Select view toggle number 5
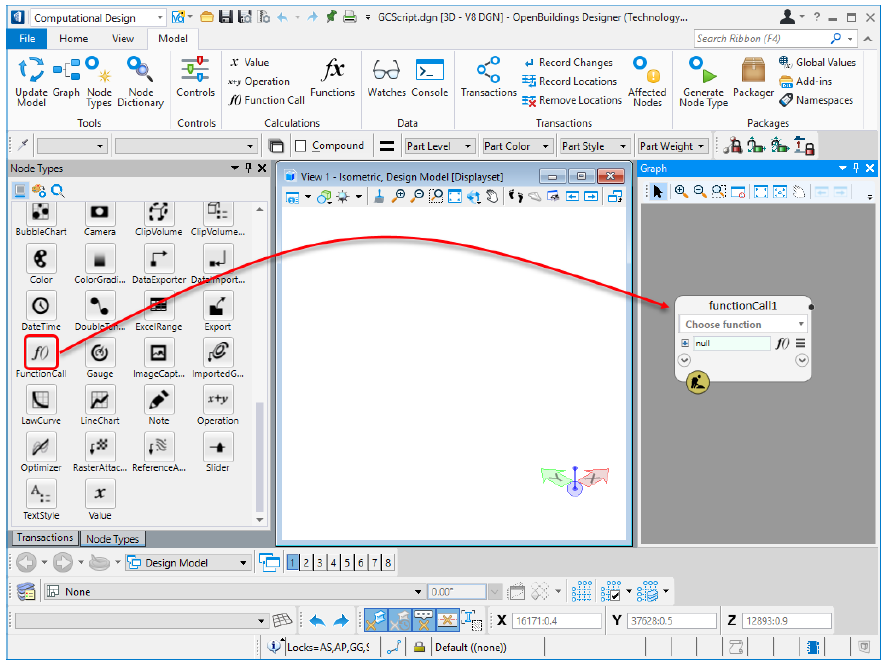This screenshot has width=884, height=663. pyautogui.click(x=347, y=562)
